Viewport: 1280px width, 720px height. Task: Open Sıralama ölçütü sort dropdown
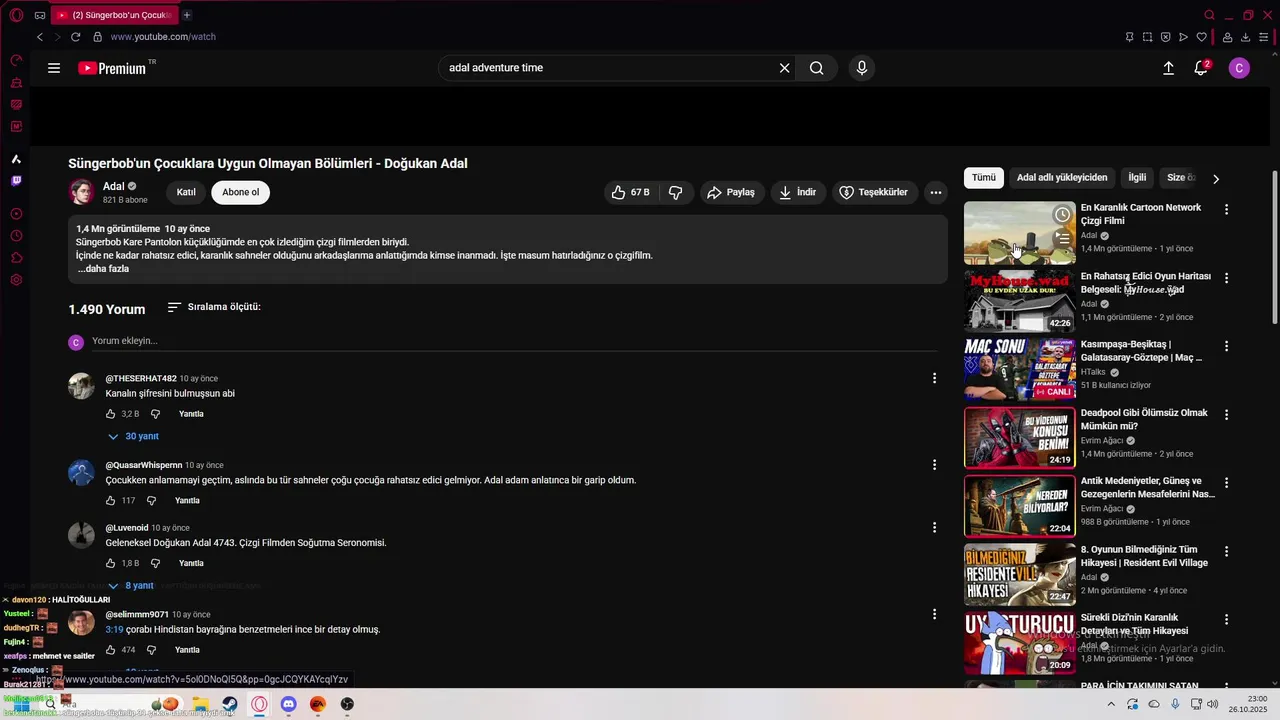point(214,307)
